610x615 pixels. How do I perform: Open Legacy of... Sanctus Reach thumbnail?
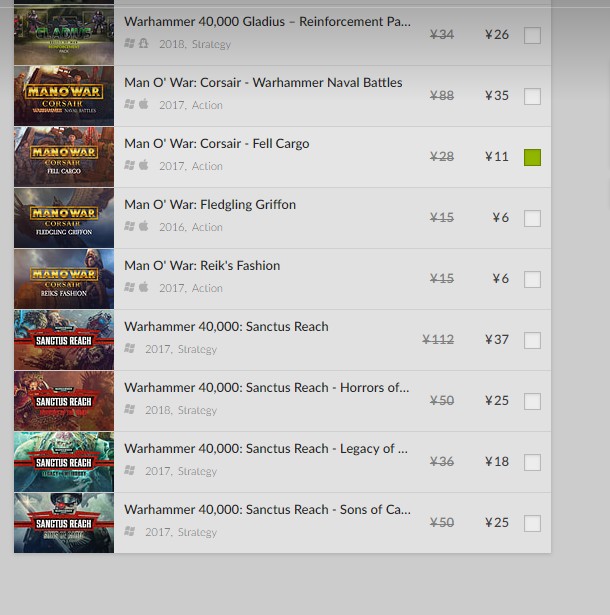pyautogui.click(x=64, y=462)
